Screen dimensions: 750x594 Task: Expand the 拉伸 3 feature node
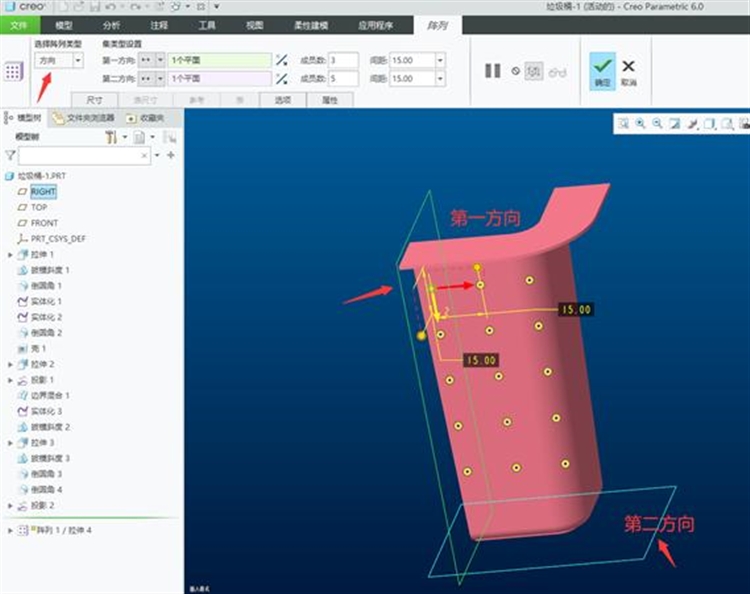pyautogui.click(x=10, y=443)
